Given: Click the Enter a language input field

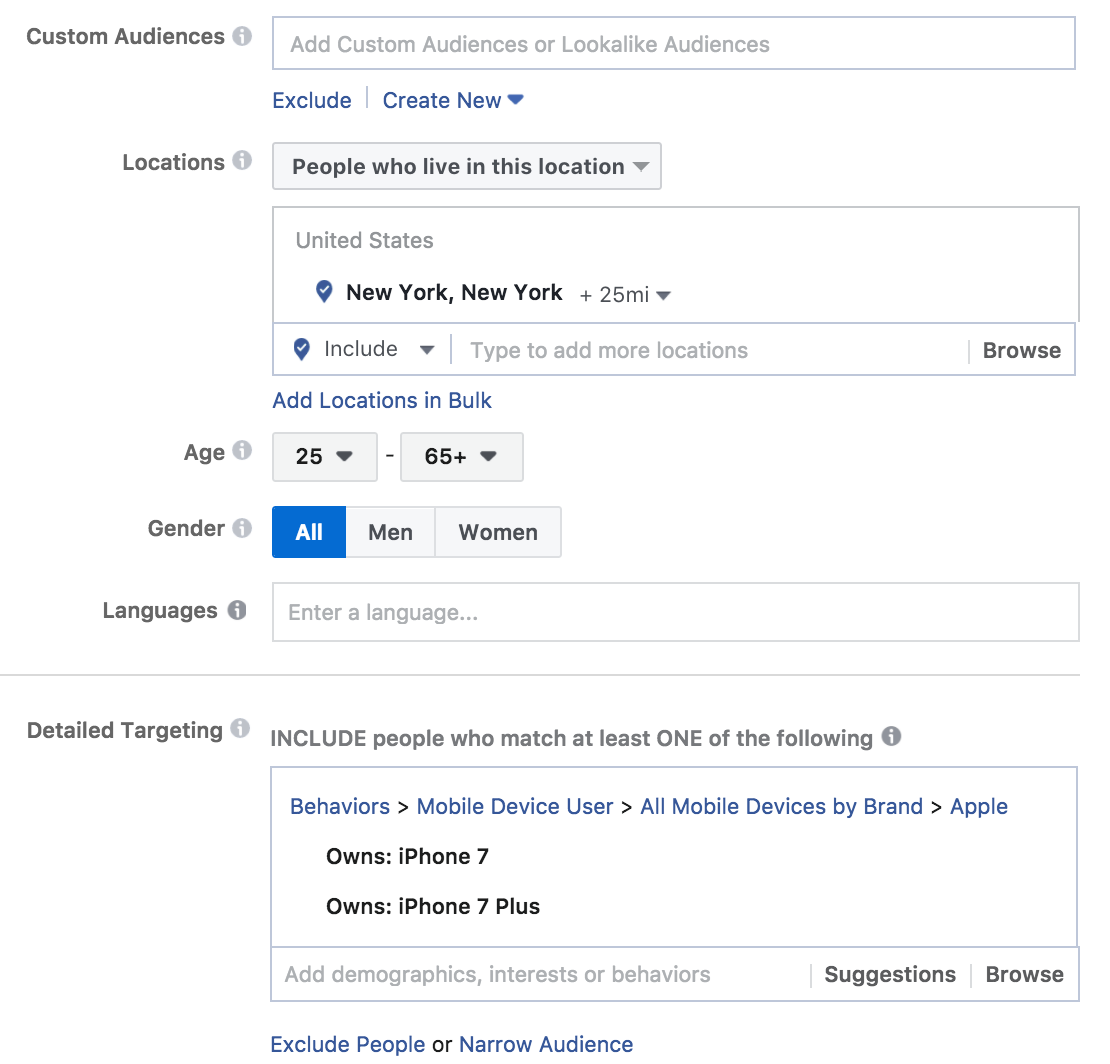Looking at the screenshot, I should [x=675, y=612].
